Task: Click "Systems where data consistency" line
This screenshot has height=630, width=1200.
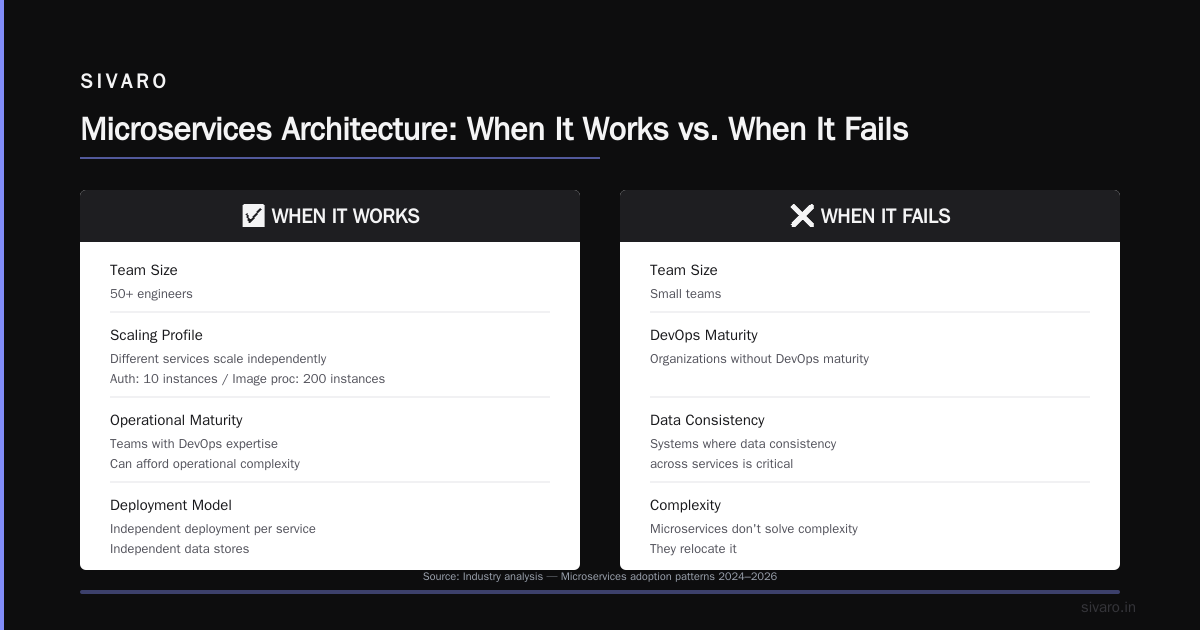Action: point(743,444)
